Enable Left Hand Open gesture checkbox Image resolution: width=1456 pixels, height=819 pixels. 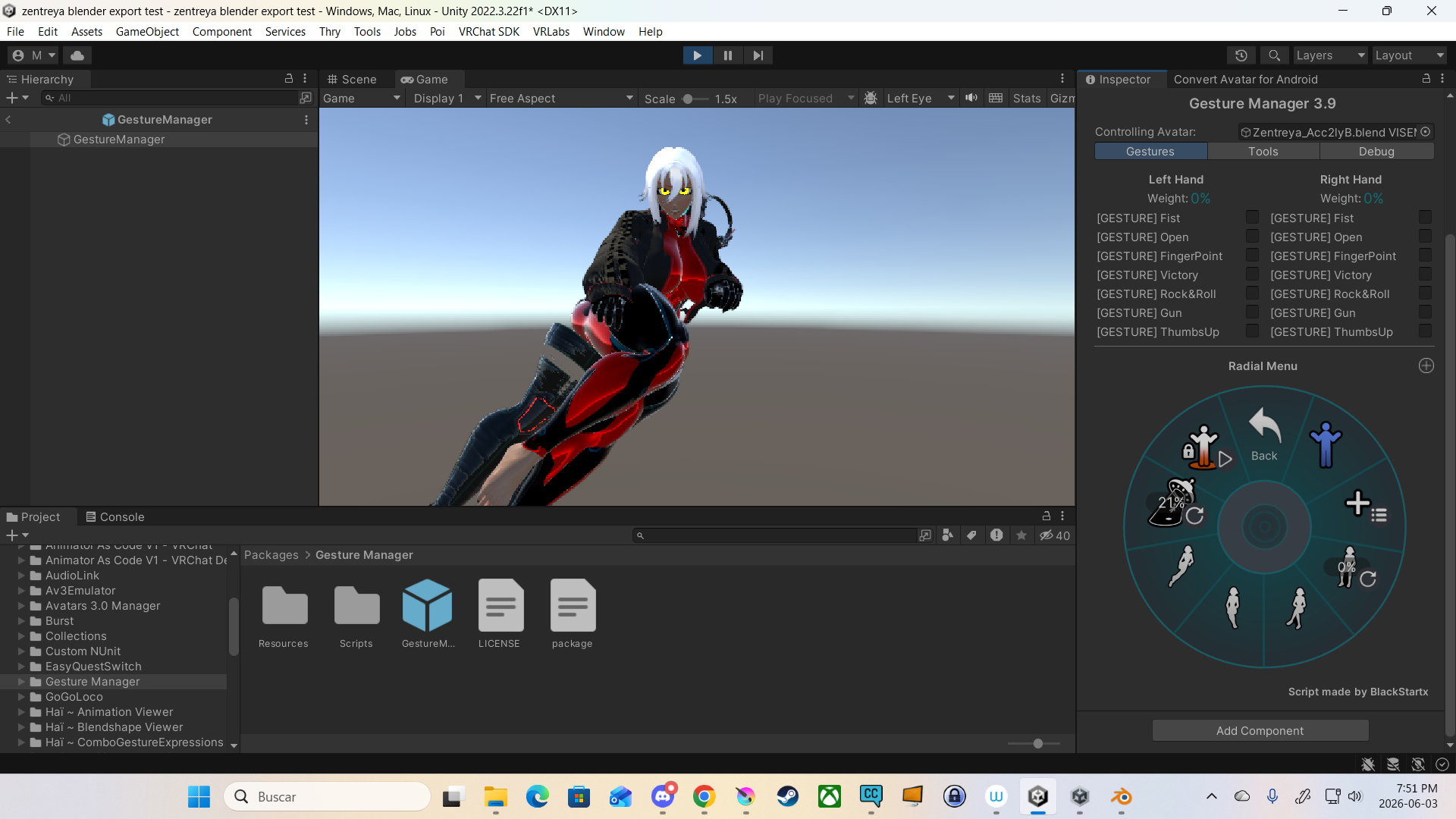[1252, 237]
